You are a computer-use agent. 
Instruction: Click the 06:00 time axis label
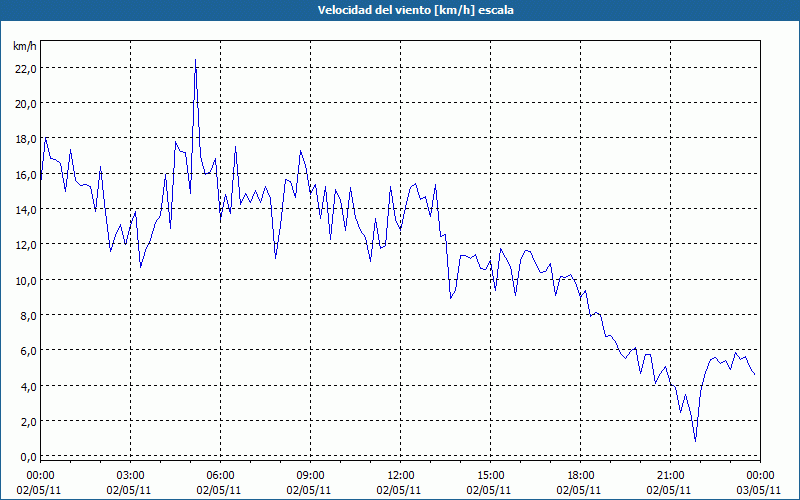point(220,476)
